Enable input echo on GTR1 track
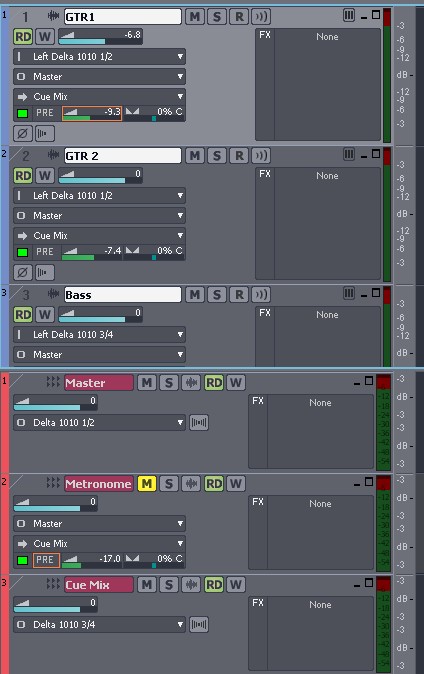The image size is (424, 674). (261, 17)
